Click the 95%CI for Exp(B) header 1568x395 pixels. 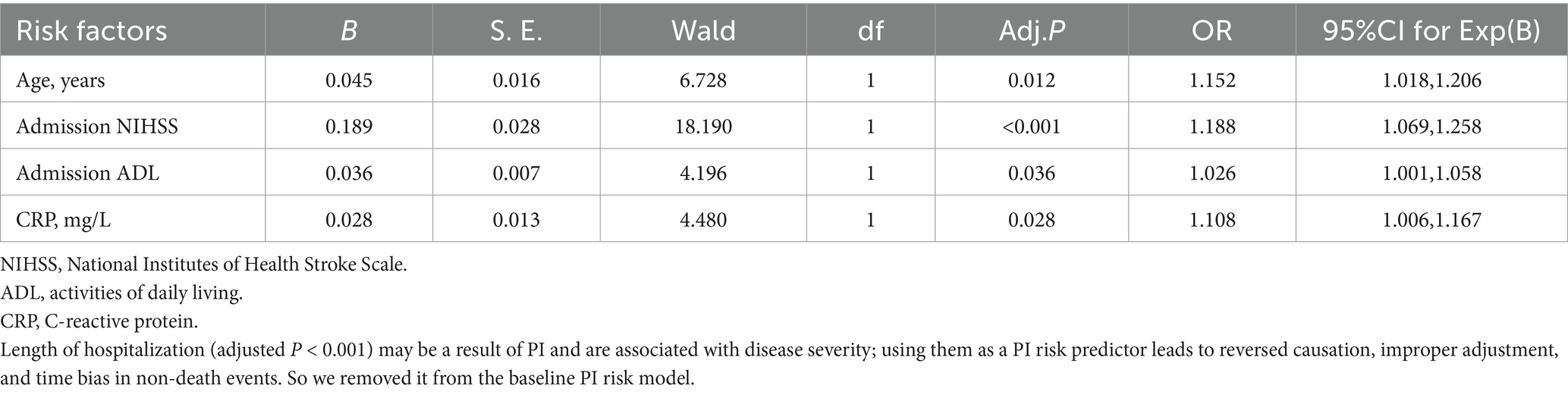[x=1431, y=31]
